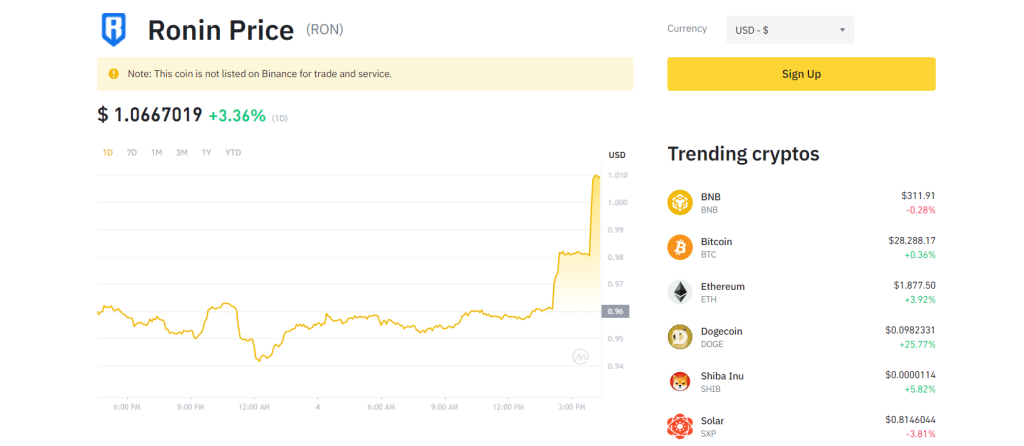Select the 1M chart range tab
The width and height of the screenshot is (1024, 446).
point(157,153)
